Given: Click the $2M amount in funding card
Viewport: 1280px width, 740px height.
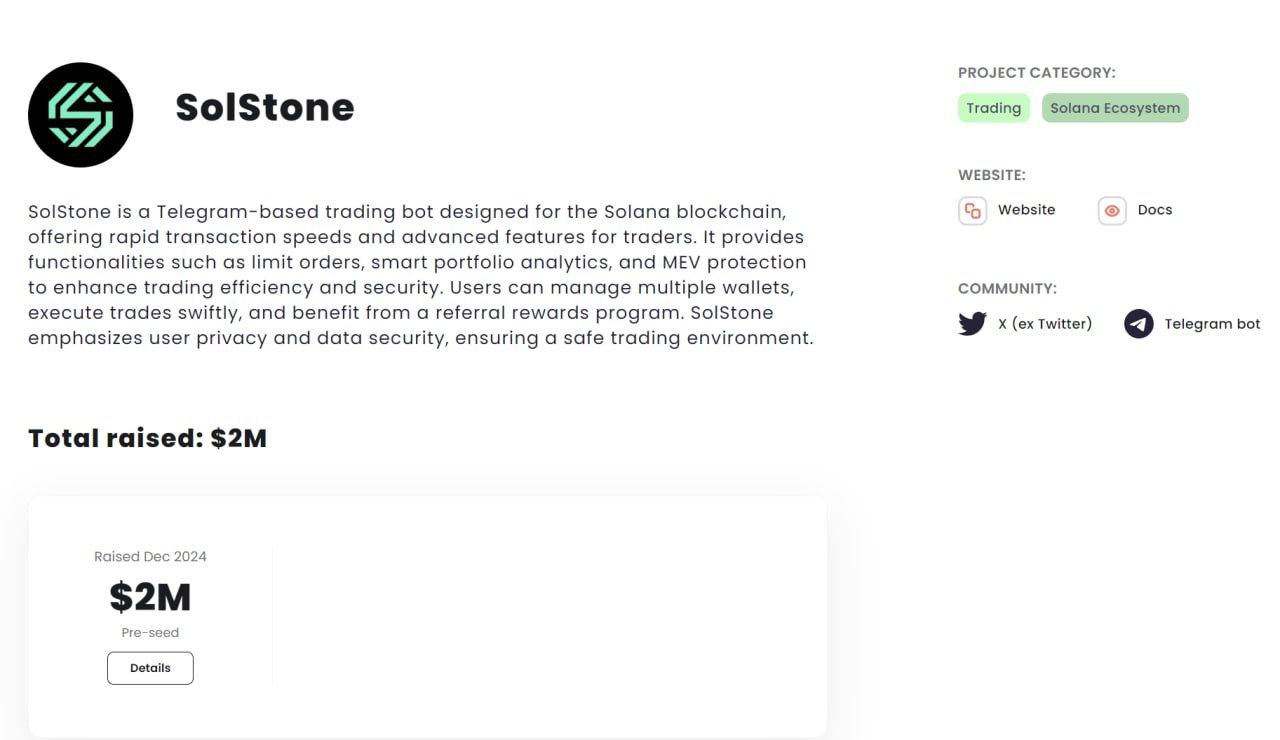Looking at the screenshot, I should (150, 597).
